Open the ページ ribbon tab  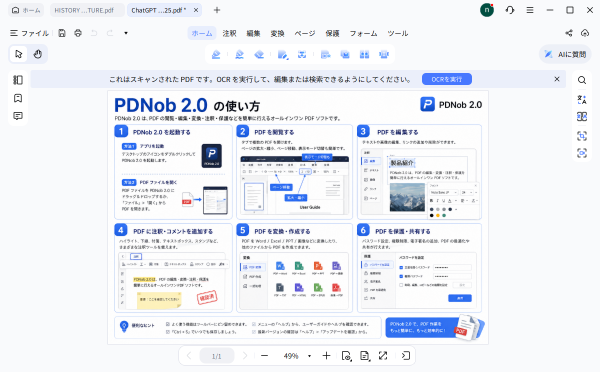305,33
